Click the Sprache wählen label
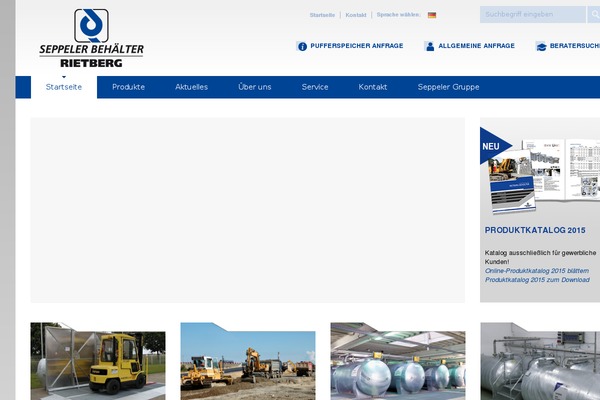 pos(398,15)
